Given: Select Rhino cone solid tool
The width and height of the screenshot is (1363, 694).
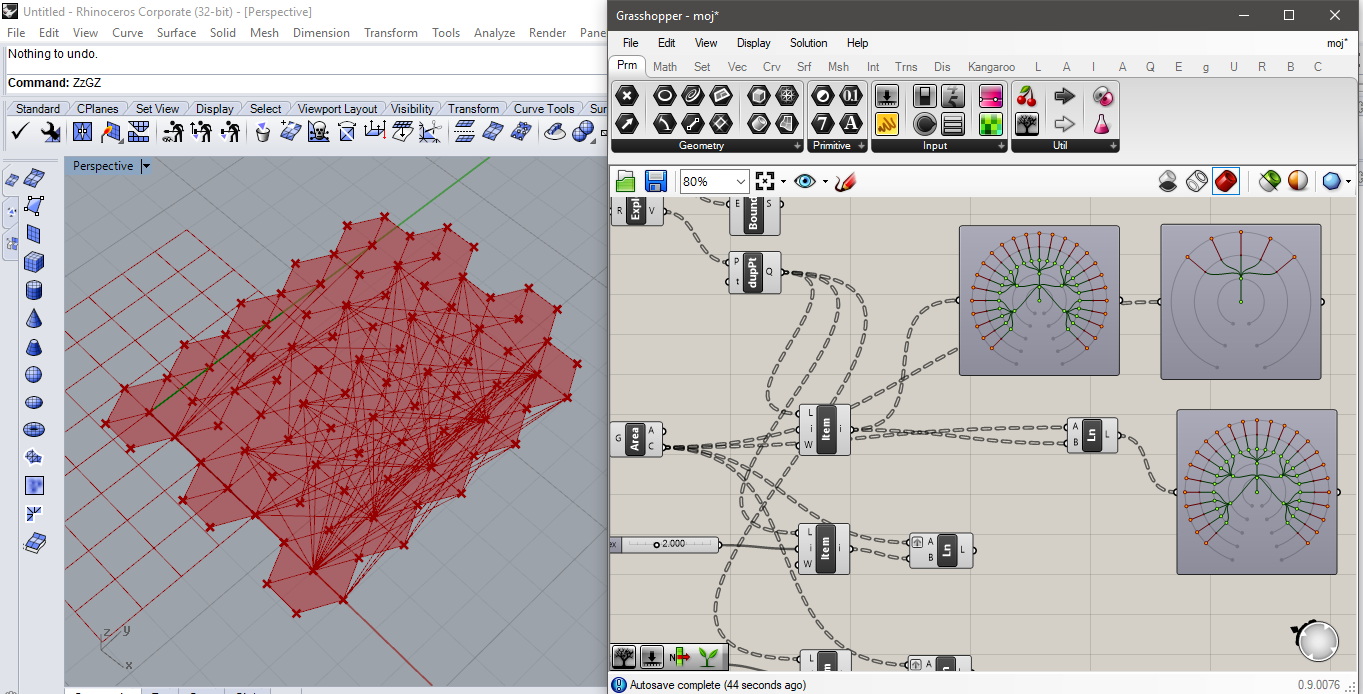Looking at the screenshot, I should coord(34,319).
